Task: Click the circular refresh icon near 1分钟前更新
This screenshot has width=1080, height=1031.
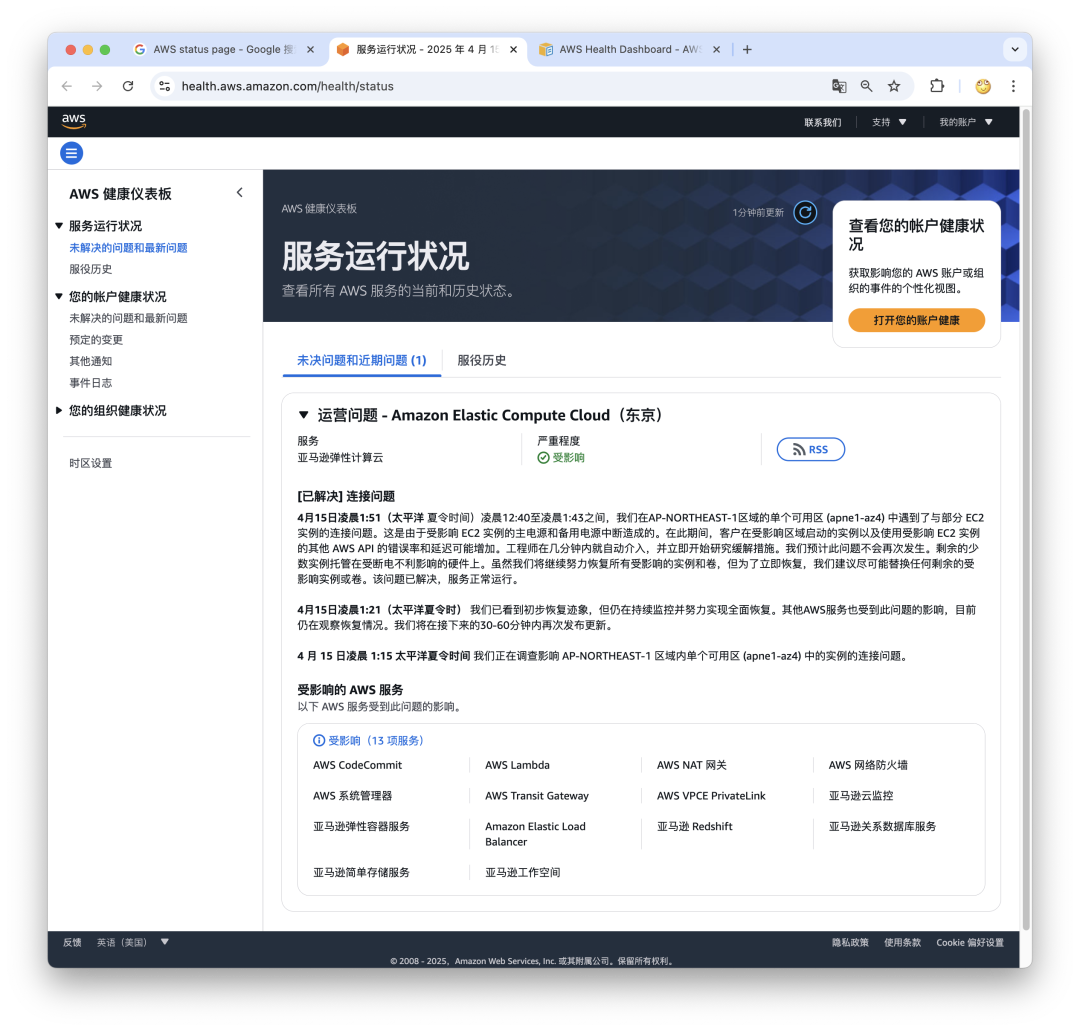Action: tap(805, 212)
